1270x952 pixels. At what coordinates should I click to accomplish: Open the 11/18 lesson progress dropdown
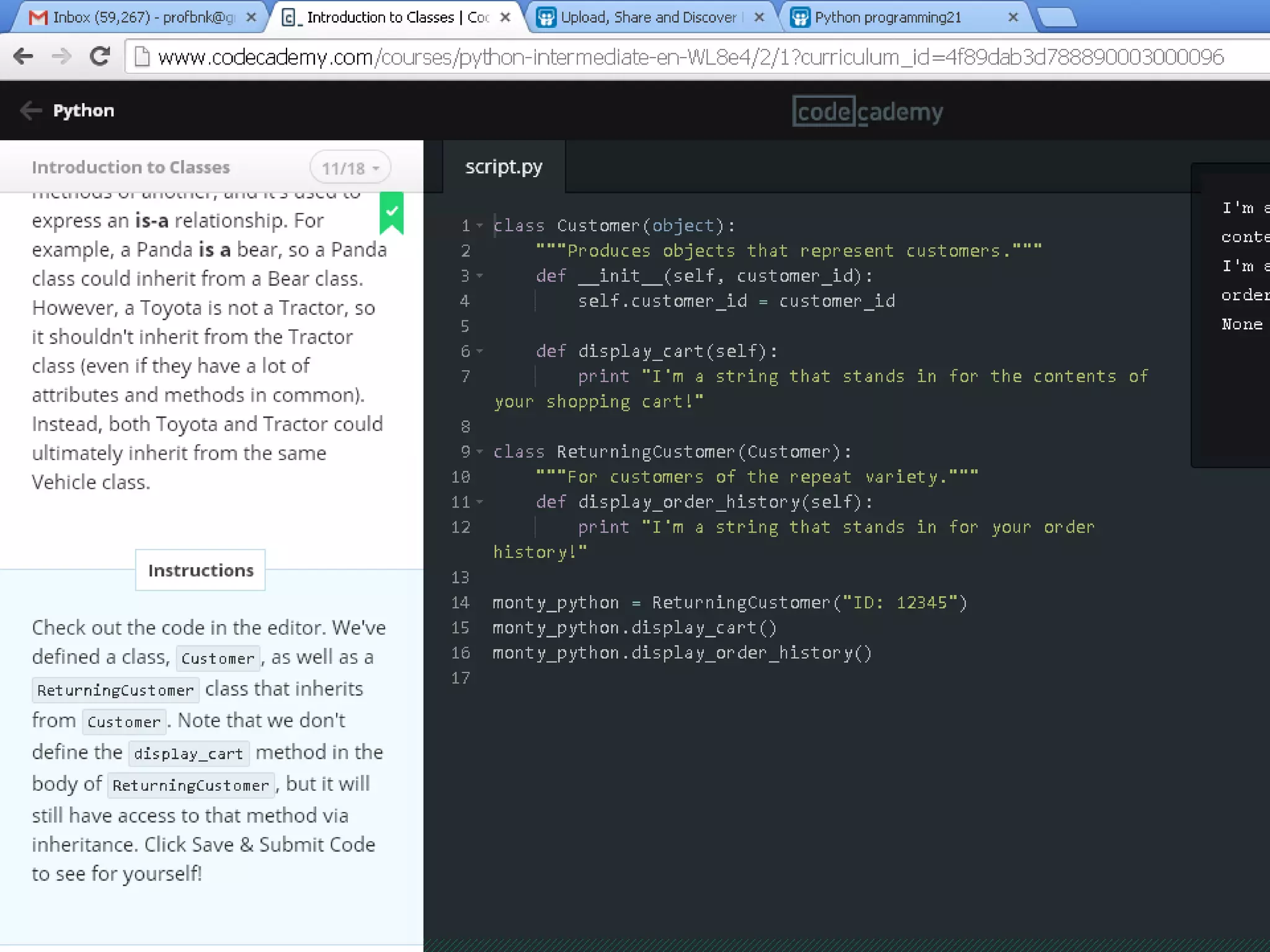[x=350, y=168]
